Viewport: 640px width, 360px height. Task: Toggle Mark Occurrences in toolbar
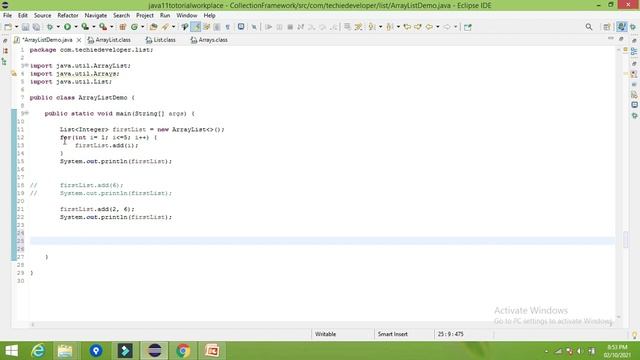click(196, 27)
